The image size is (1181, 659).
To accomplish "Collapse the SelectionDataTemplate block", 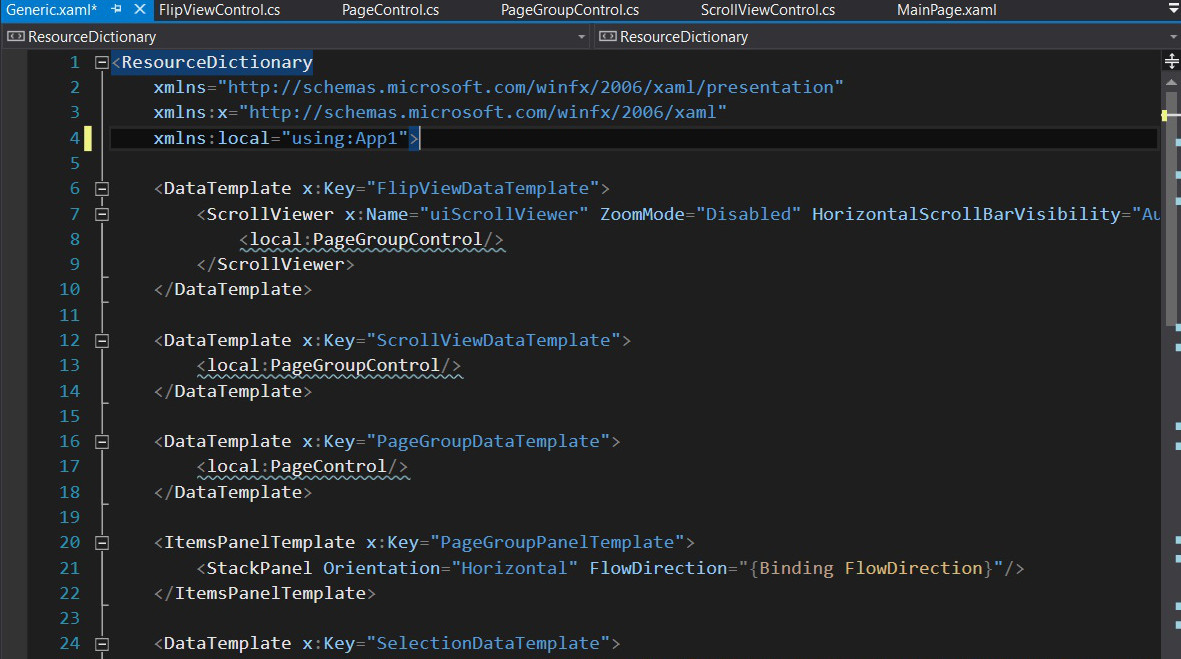I will pyautogui.click(x=101, y=644).
